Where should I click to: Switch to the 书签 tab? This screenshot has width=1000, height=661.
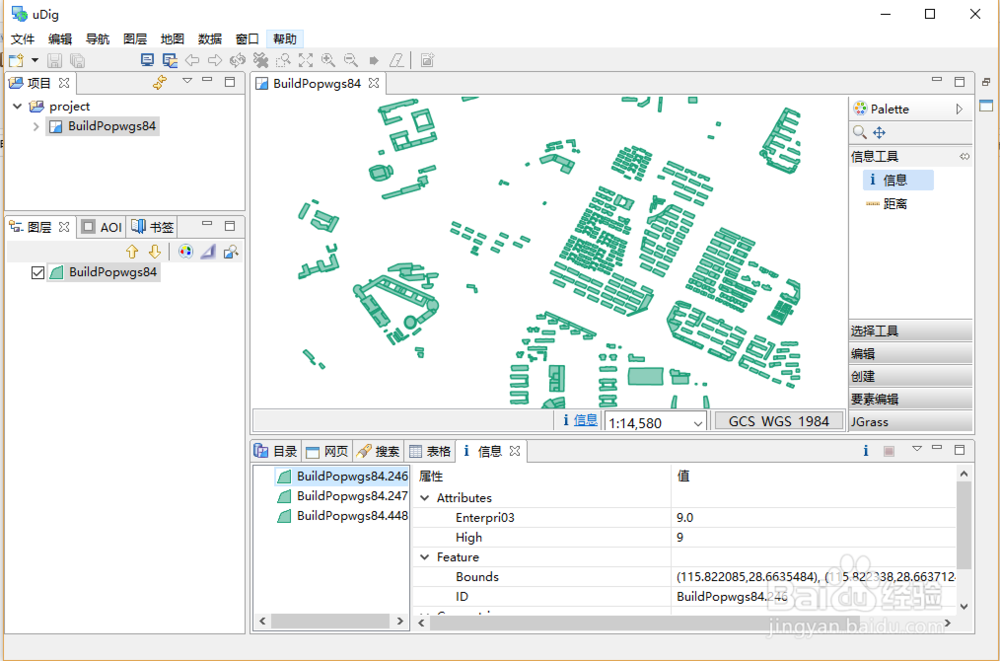coord(152,227)
